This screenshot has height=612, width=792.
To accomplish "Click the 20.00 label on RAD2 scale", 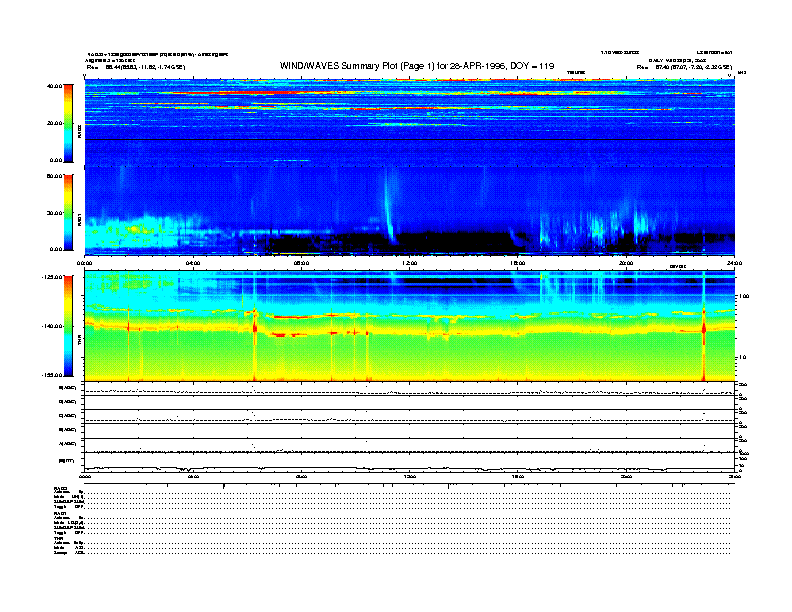I will coord(54,123).
